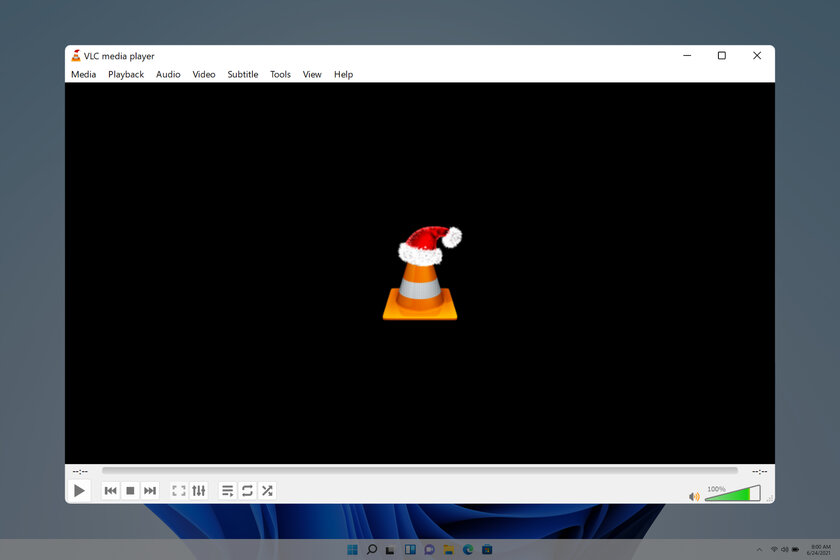The height and width of the screenshot is (560, 840).
Task: Show extended settings and effects
Action: 199,490
